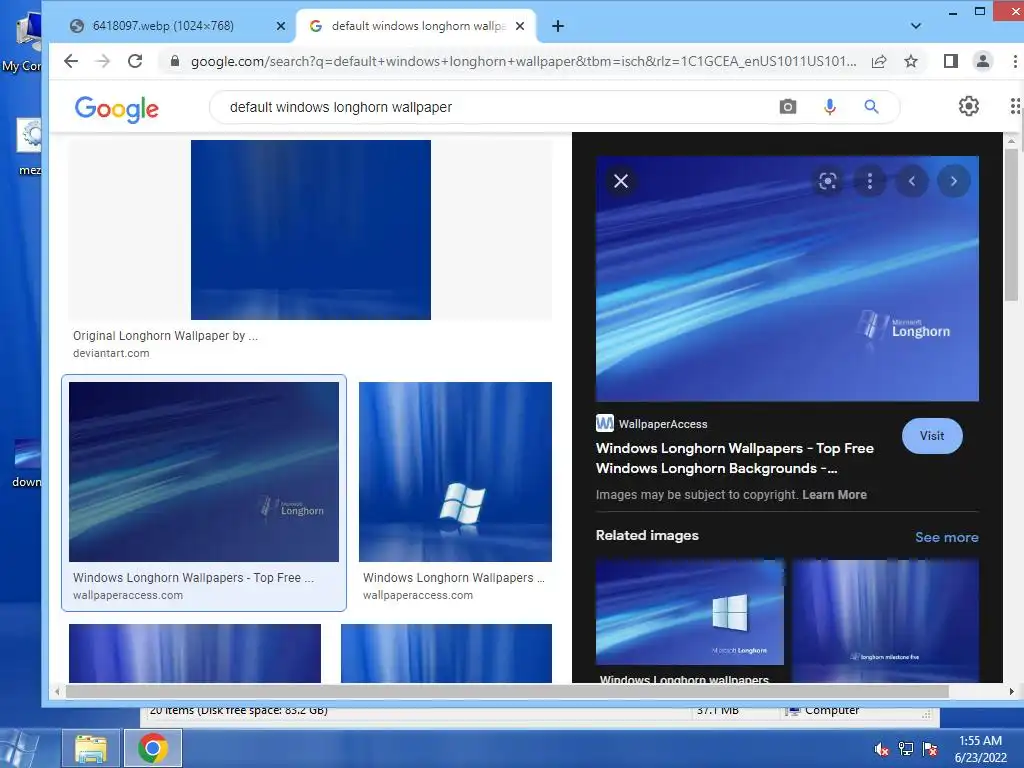Click the Google logo
The width and height of the screenshot is (1024, 768).
tap(116, 108)
